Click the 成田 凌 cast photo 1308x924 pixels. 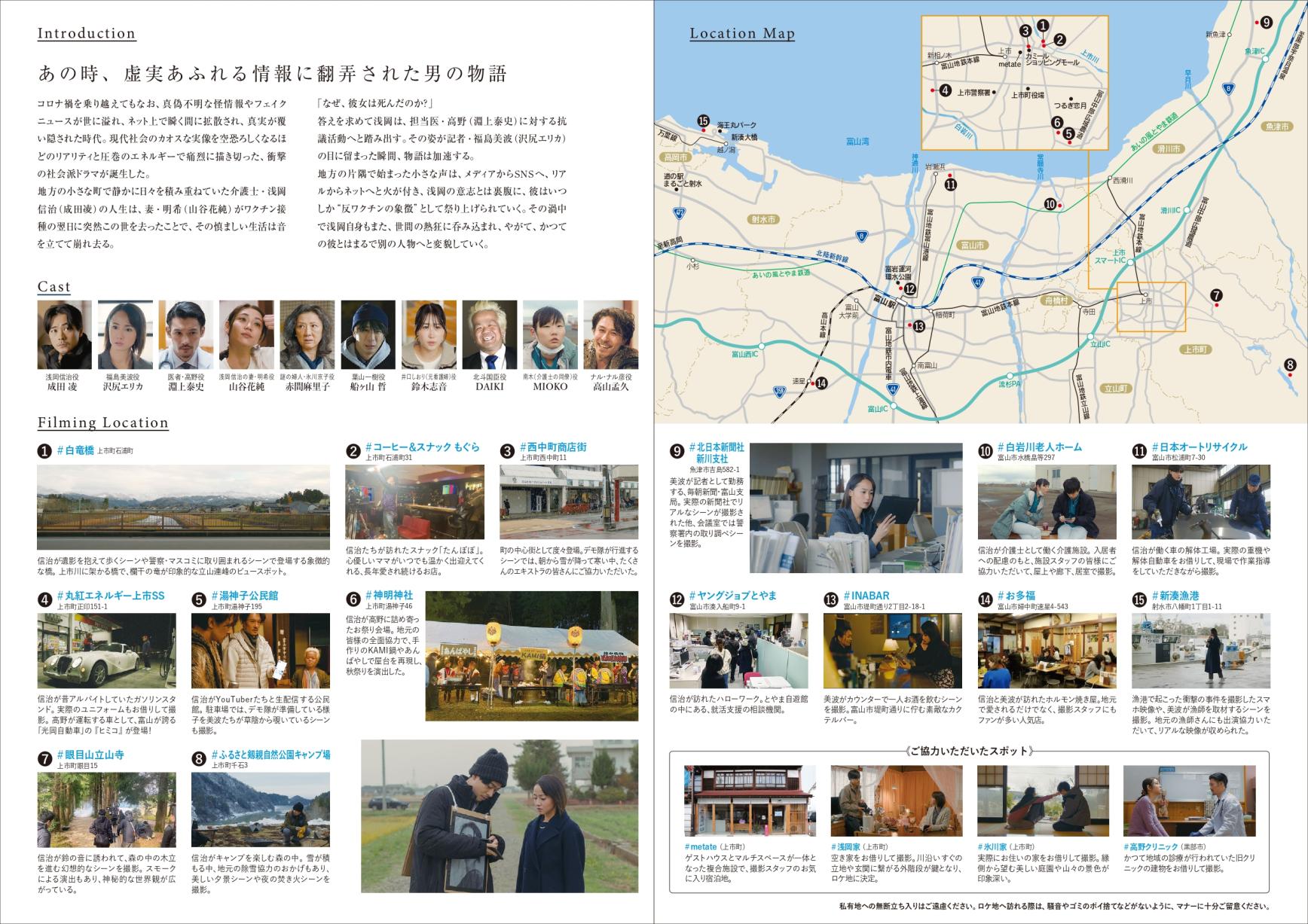pos(64,334)
